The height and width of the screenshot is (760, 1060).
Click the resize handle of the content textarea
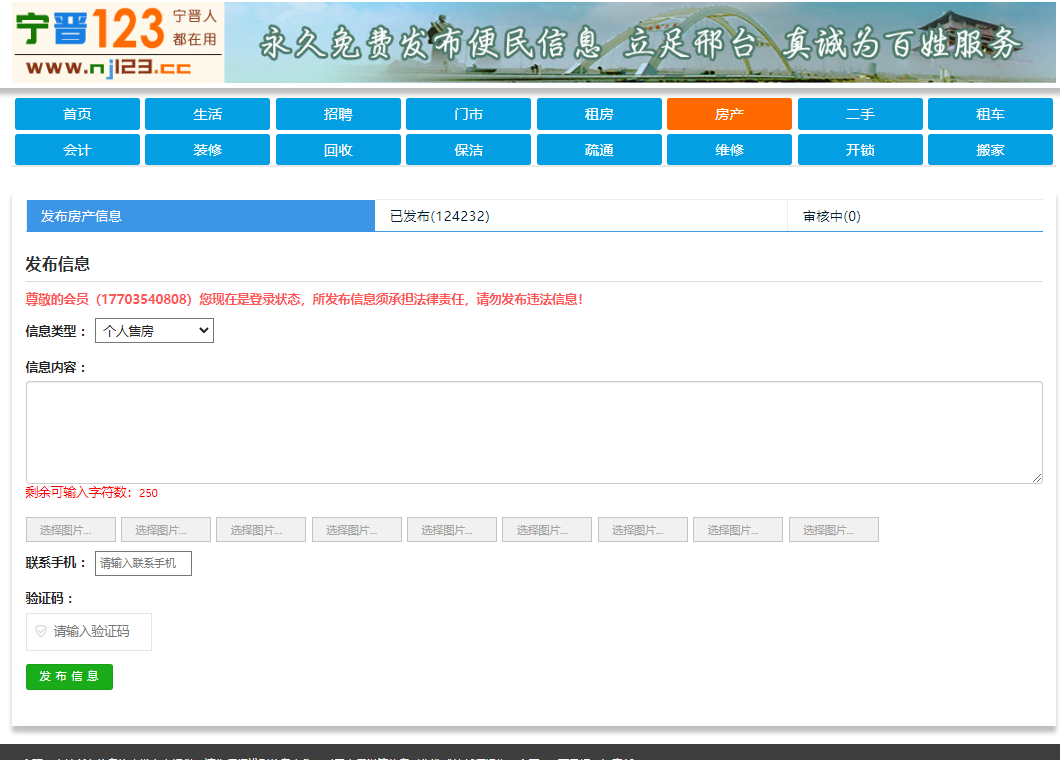pos(1037,479)
